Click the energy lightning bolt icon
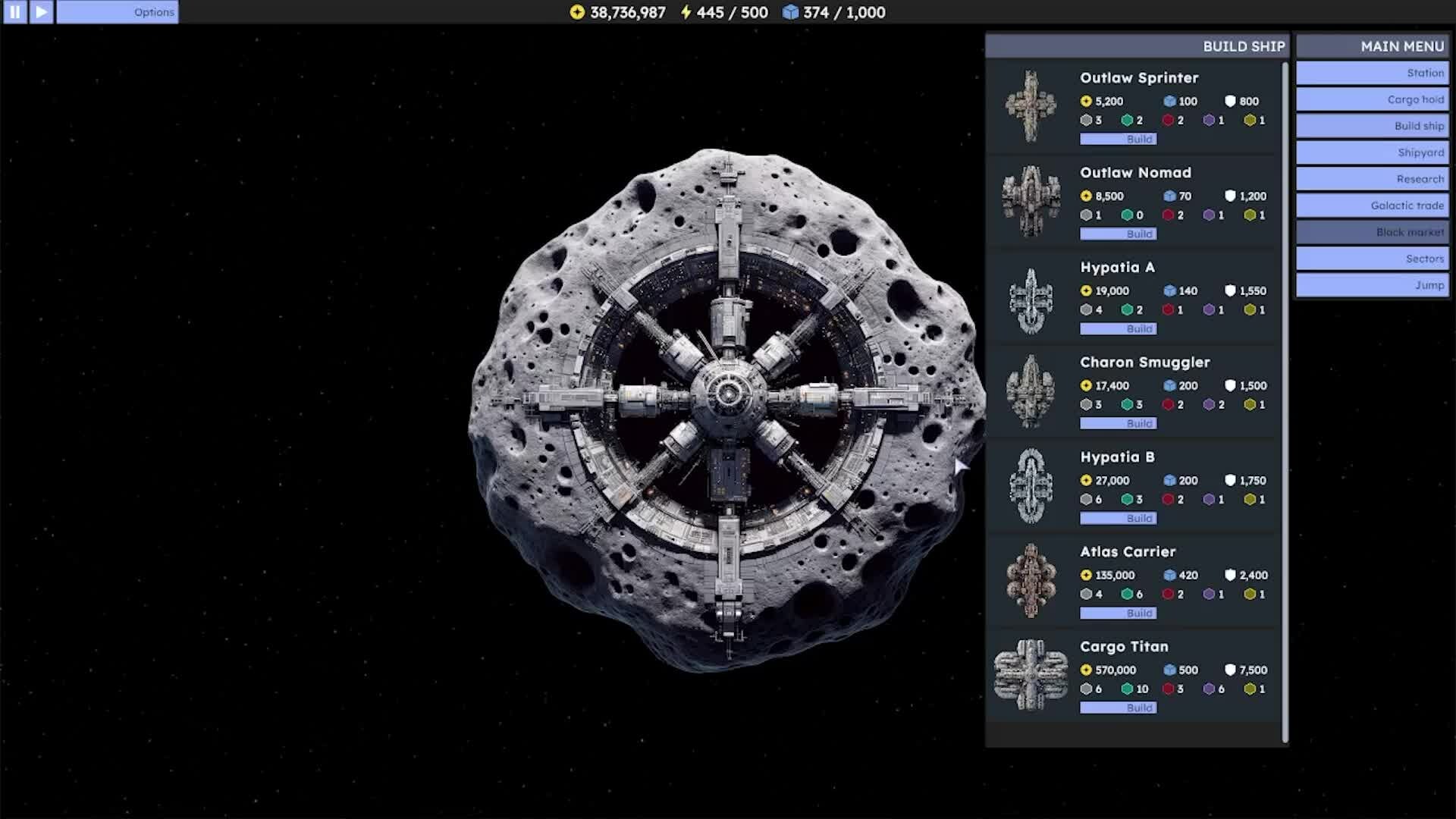The width and height of the screenshot is (1456, 819). point(686,12)
